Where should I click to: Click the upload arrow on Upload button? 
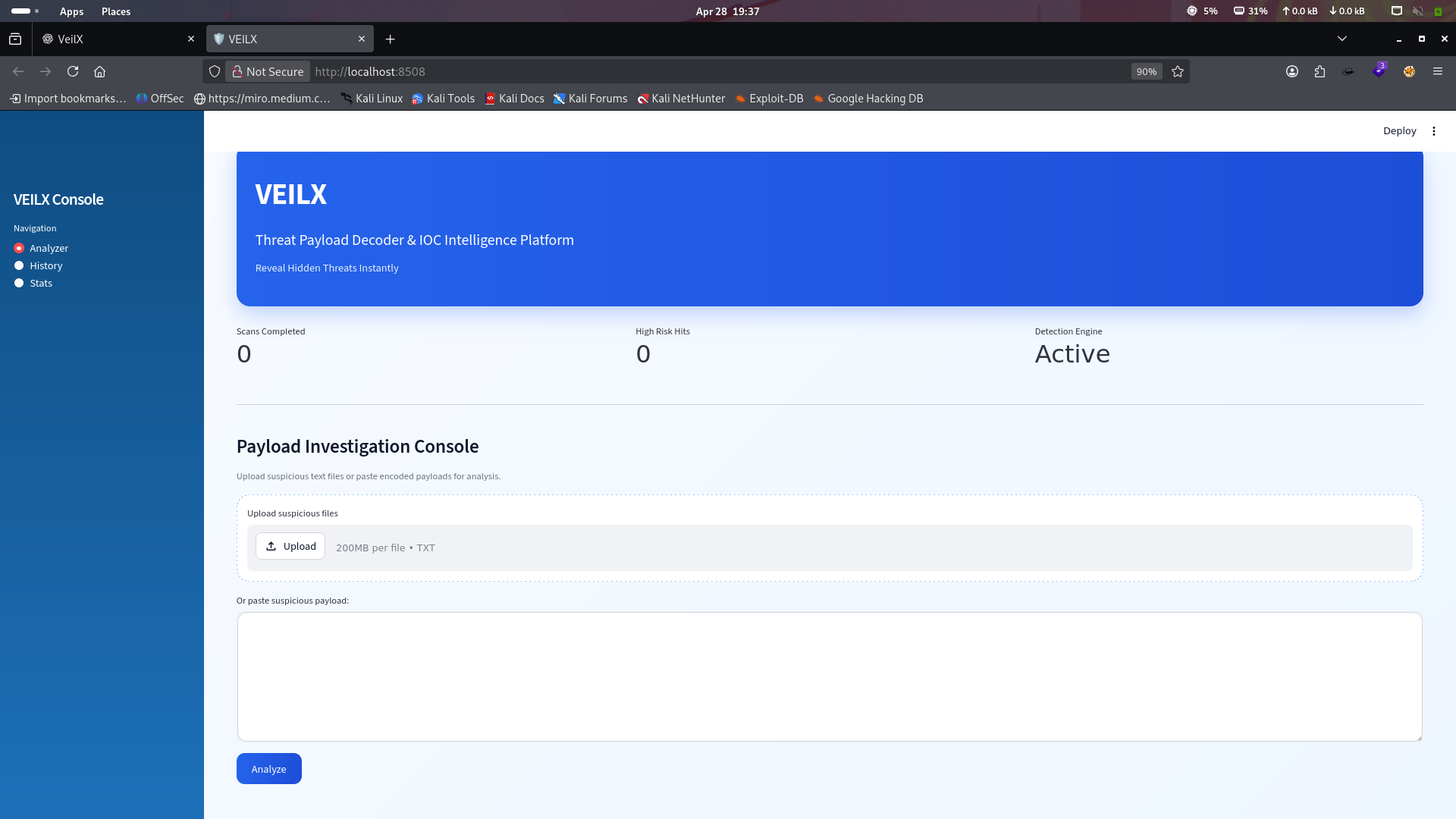[271, 547]
